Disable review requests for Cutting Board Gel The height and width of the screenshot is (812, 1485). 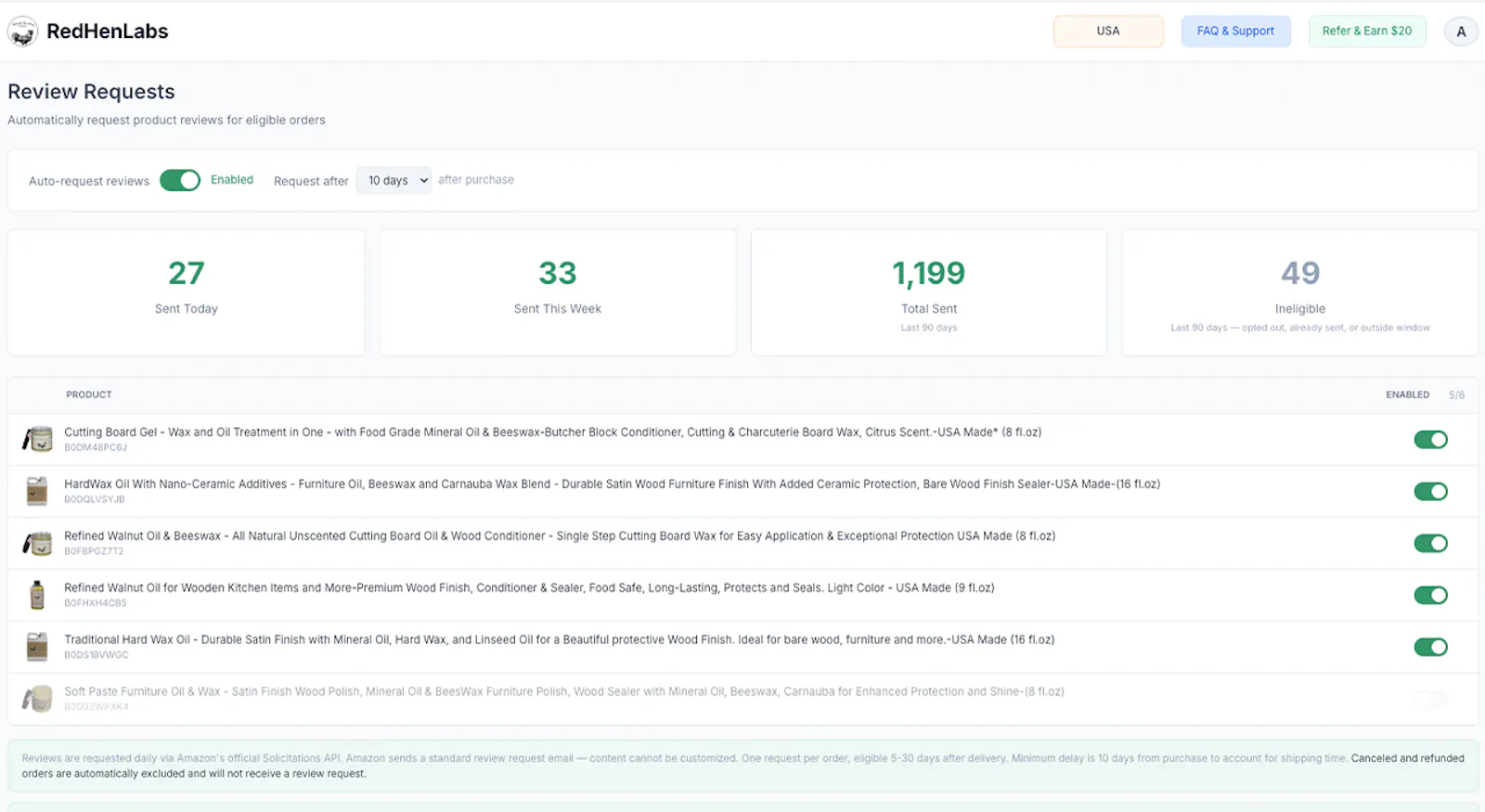click(1430, 440)
